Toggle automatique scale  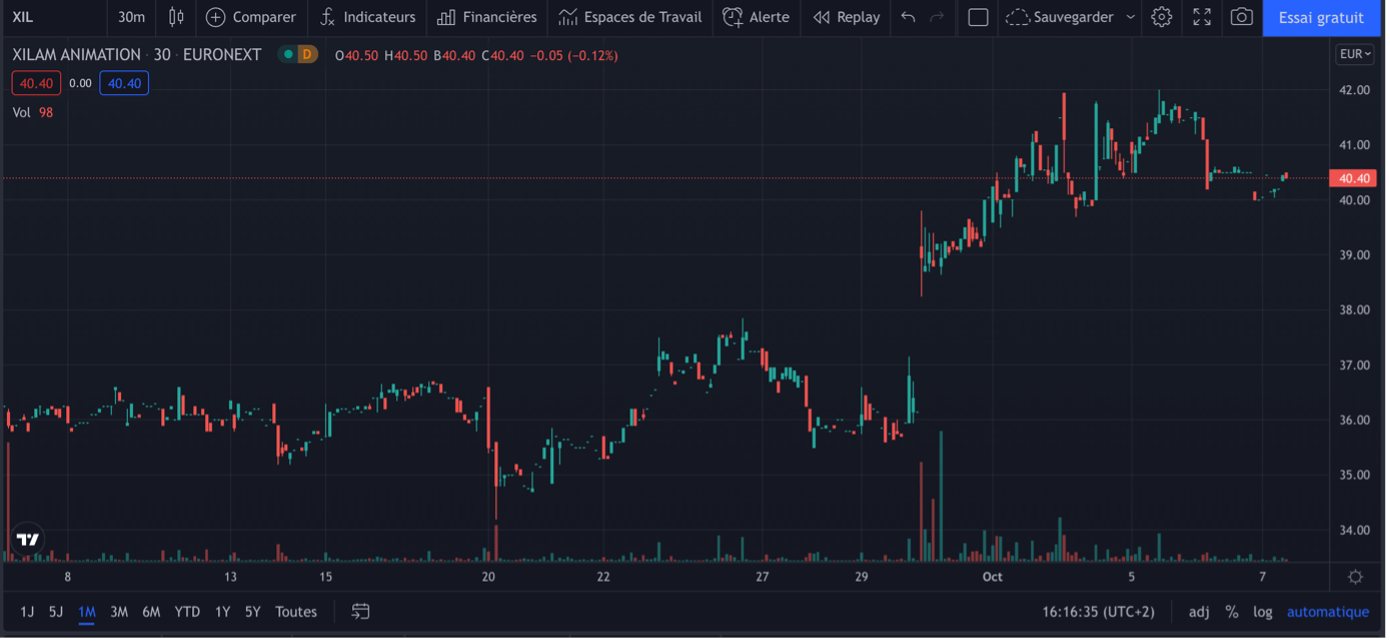click(1328, 612)
